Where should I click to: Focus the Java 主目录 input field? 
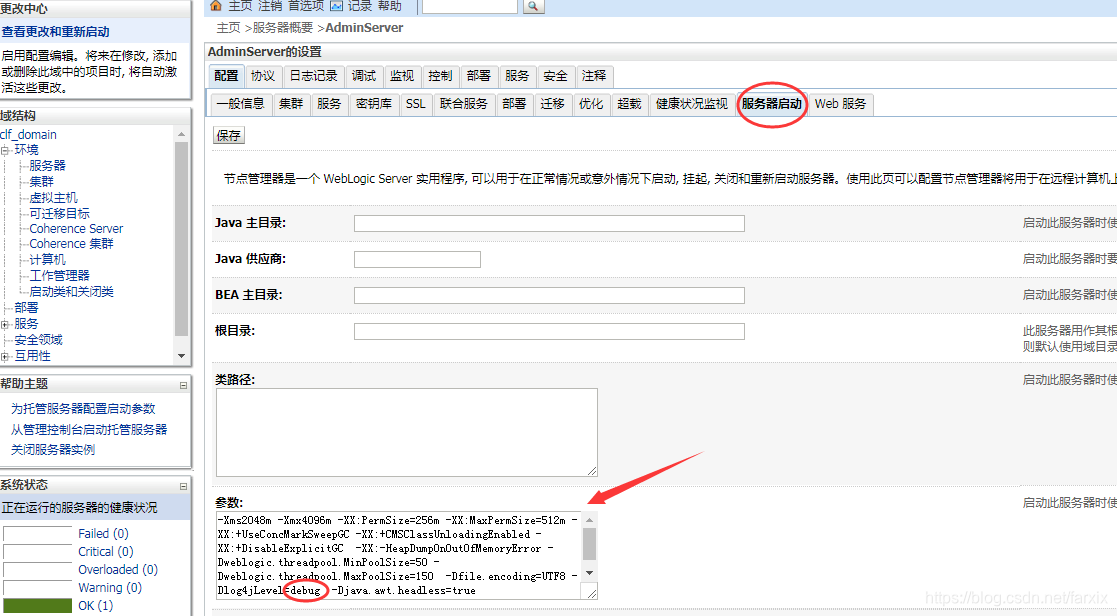pyautogui.click(x=549, y=224)
